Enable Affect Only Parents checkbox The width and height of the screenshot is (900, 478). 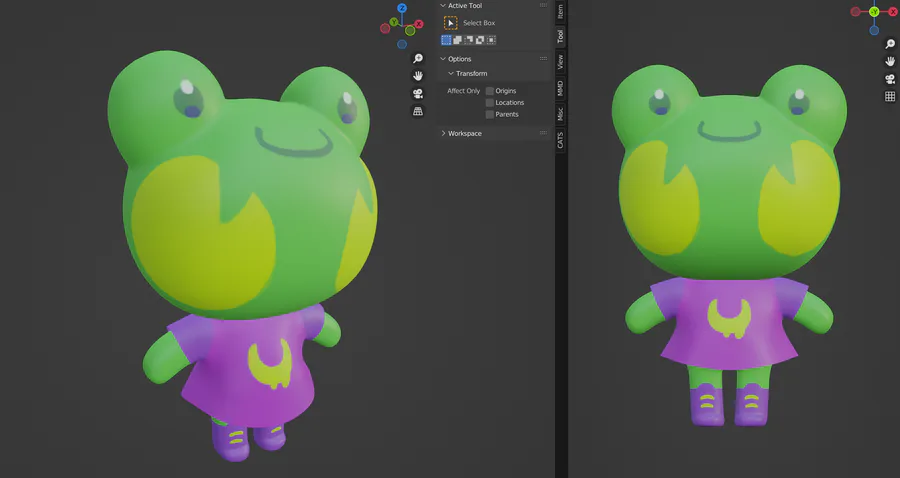click(x=490, y=114)
